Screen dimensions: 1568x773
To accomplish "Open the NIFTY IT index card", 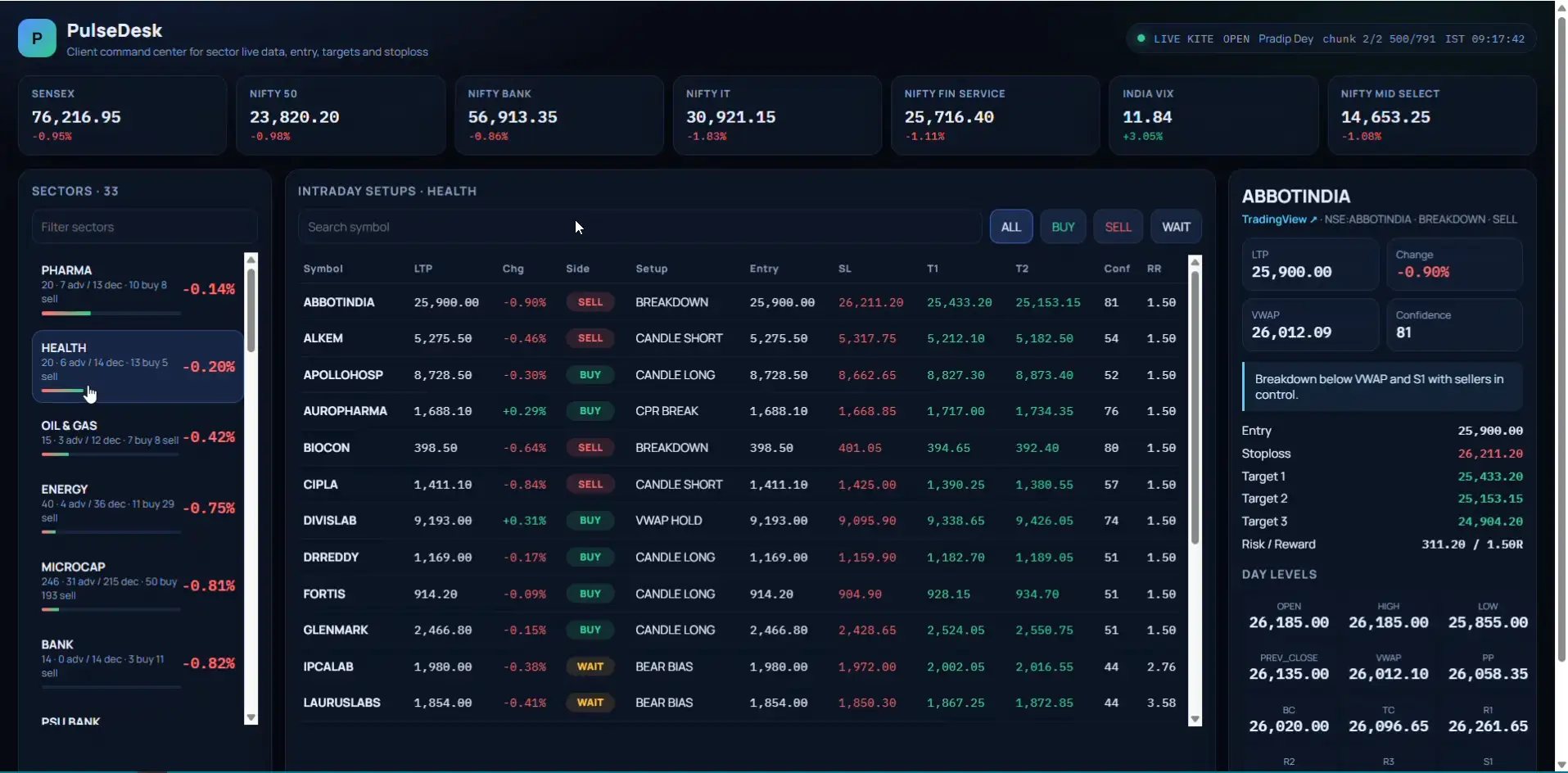I will pyautogui.click(x=777, y=115).
